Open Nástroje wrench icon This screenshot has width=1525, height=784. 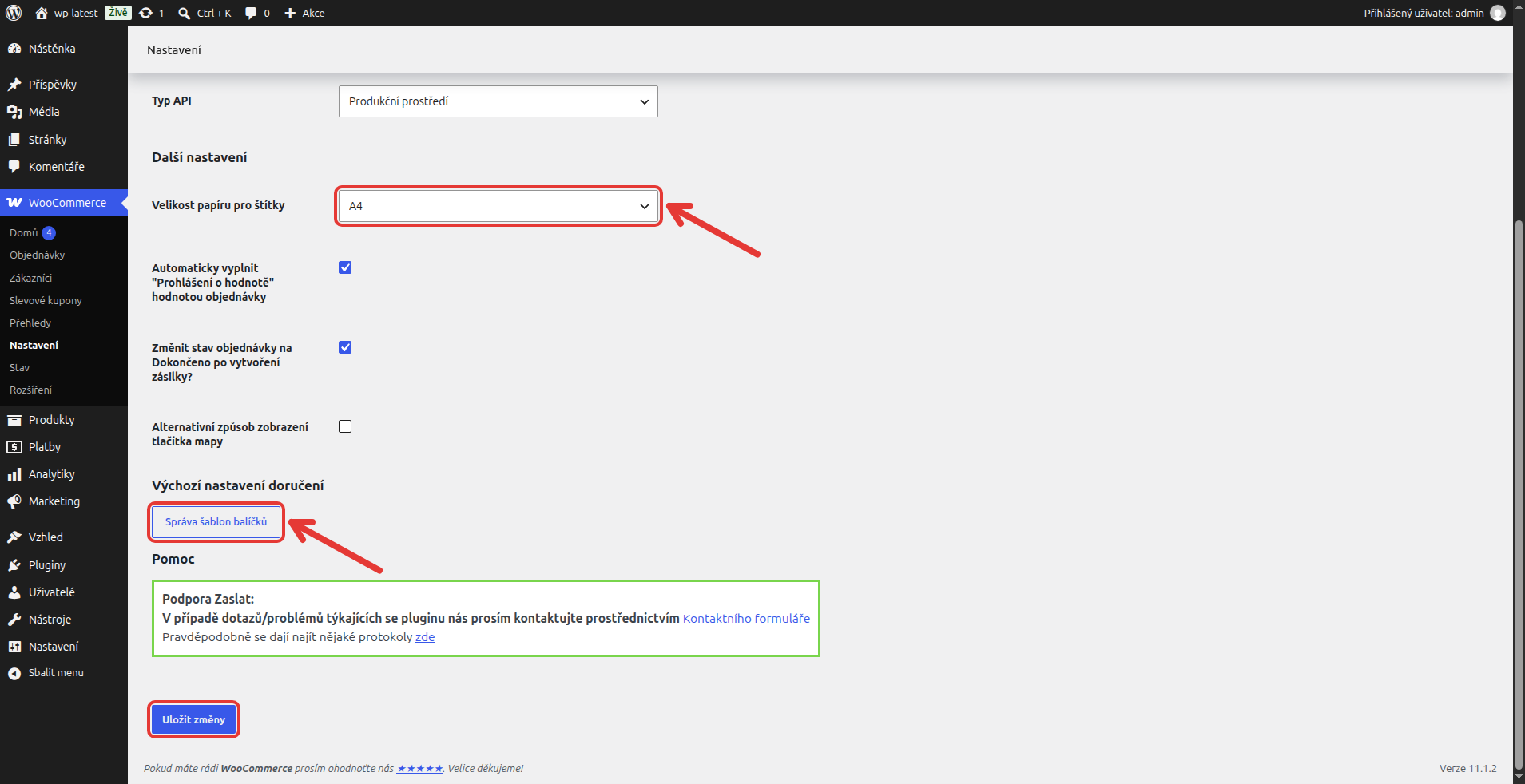click(14, 620)
